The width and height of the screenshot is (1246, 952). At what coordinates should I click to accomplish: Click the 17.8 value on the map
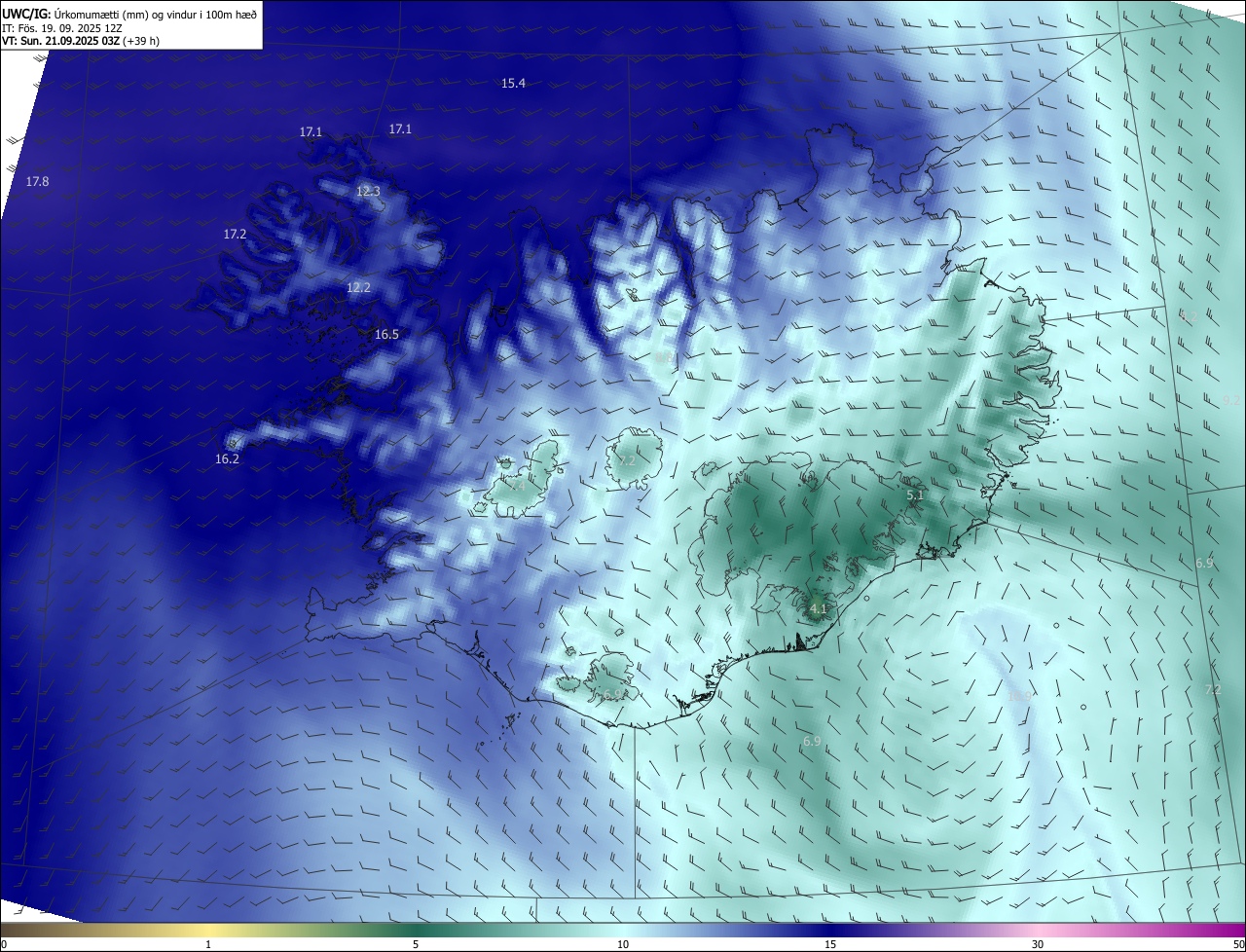coord(37,182)
